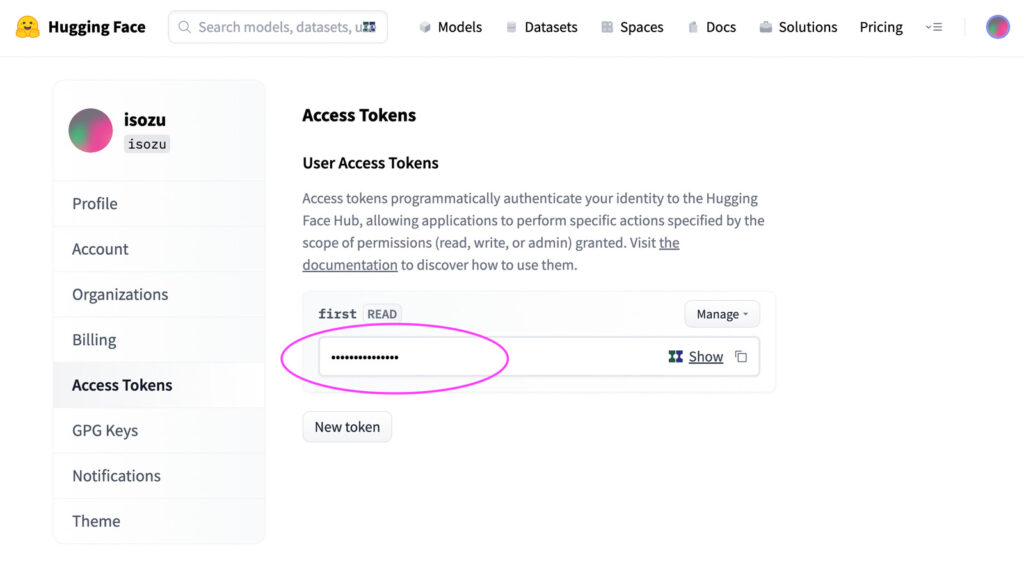This screenshot has width=1024, height=573.
Task: Go to the Pricing page
Action: [x=881, y=27]
